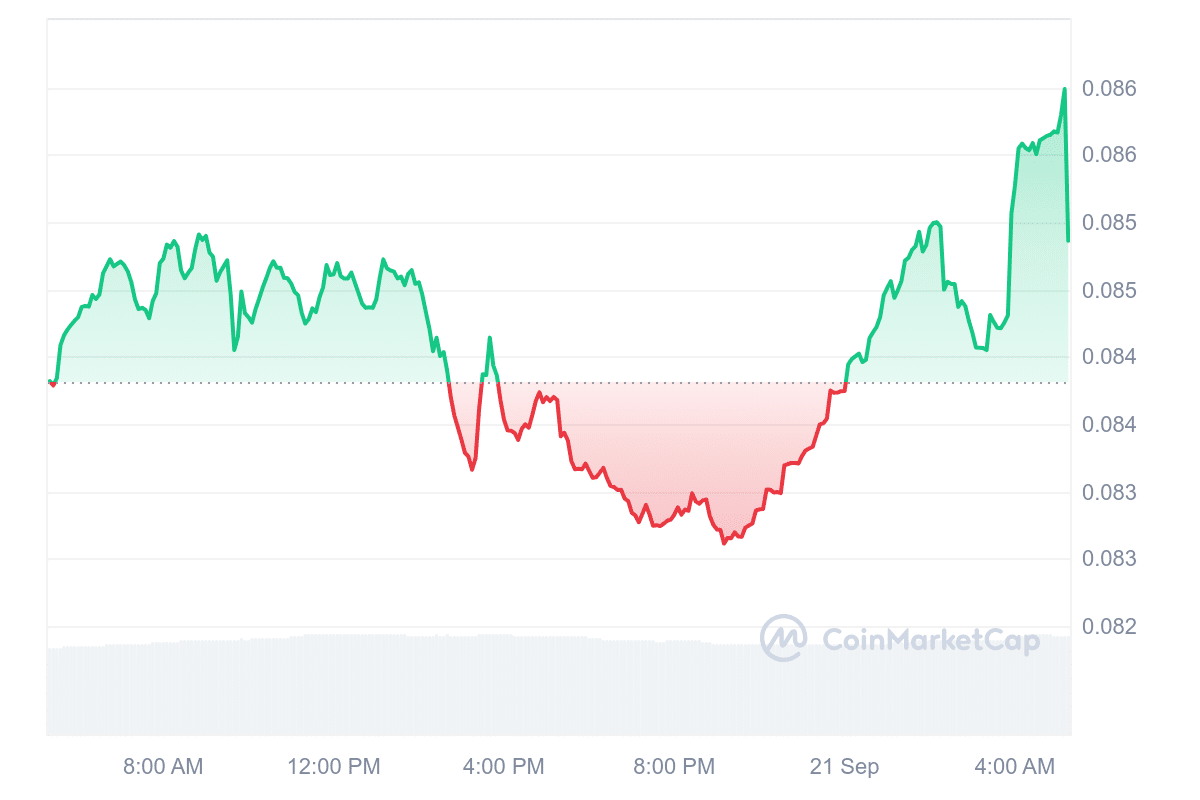Click the lowest point of the red price line
The width and height of the screenshot is (1200, 800).
click(x=724, y=543)
